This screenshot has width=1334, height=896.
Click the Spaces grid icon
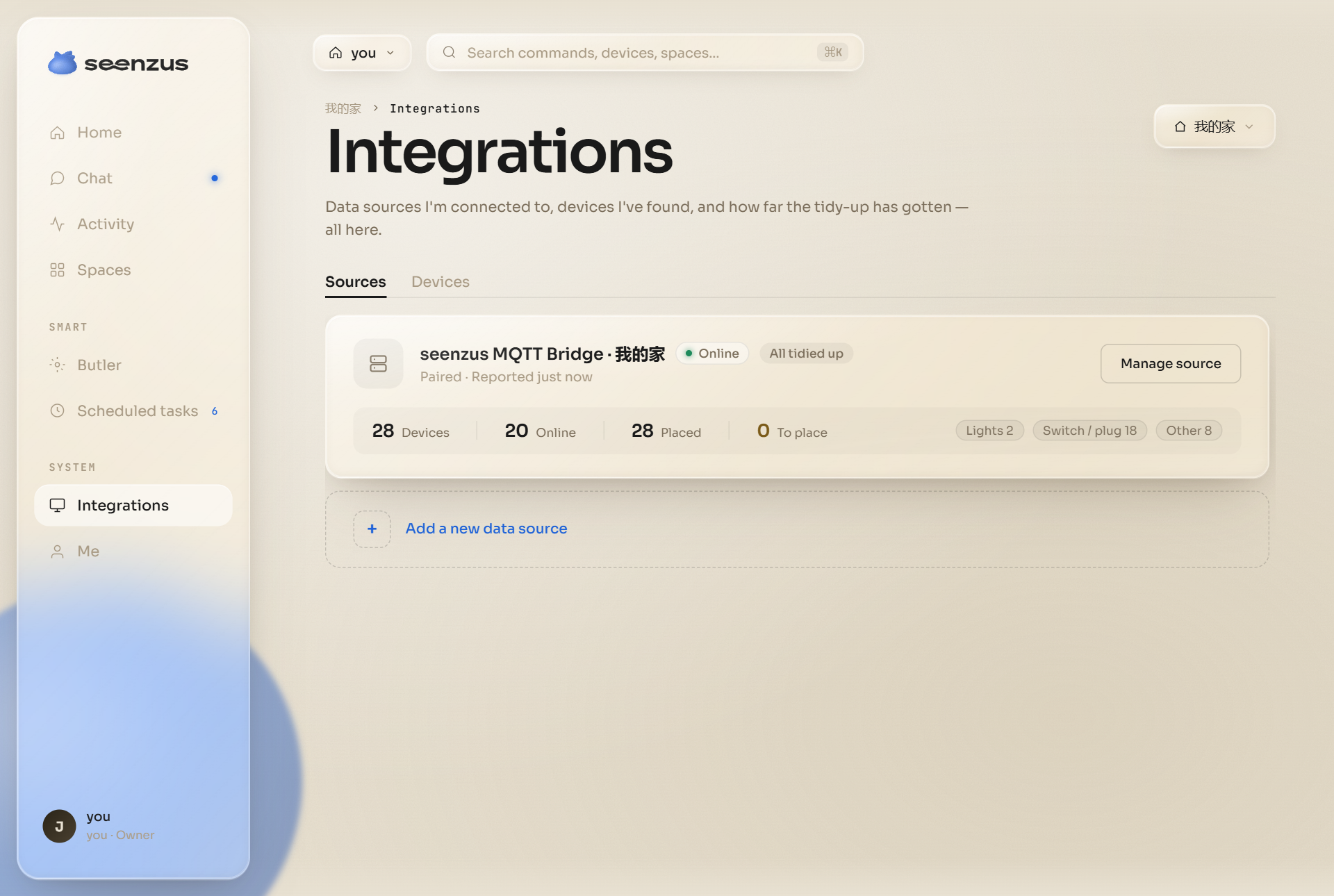tap(58, 270)
